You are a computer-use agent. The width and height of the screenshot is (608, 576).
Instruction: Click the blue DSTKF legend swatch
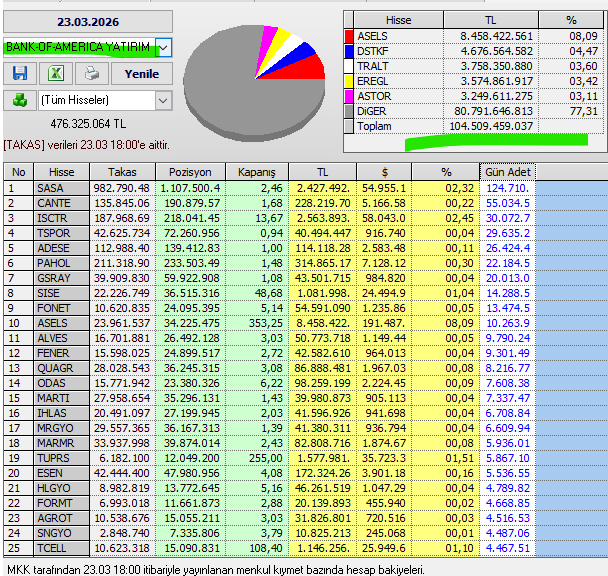[x=349, y=51]
